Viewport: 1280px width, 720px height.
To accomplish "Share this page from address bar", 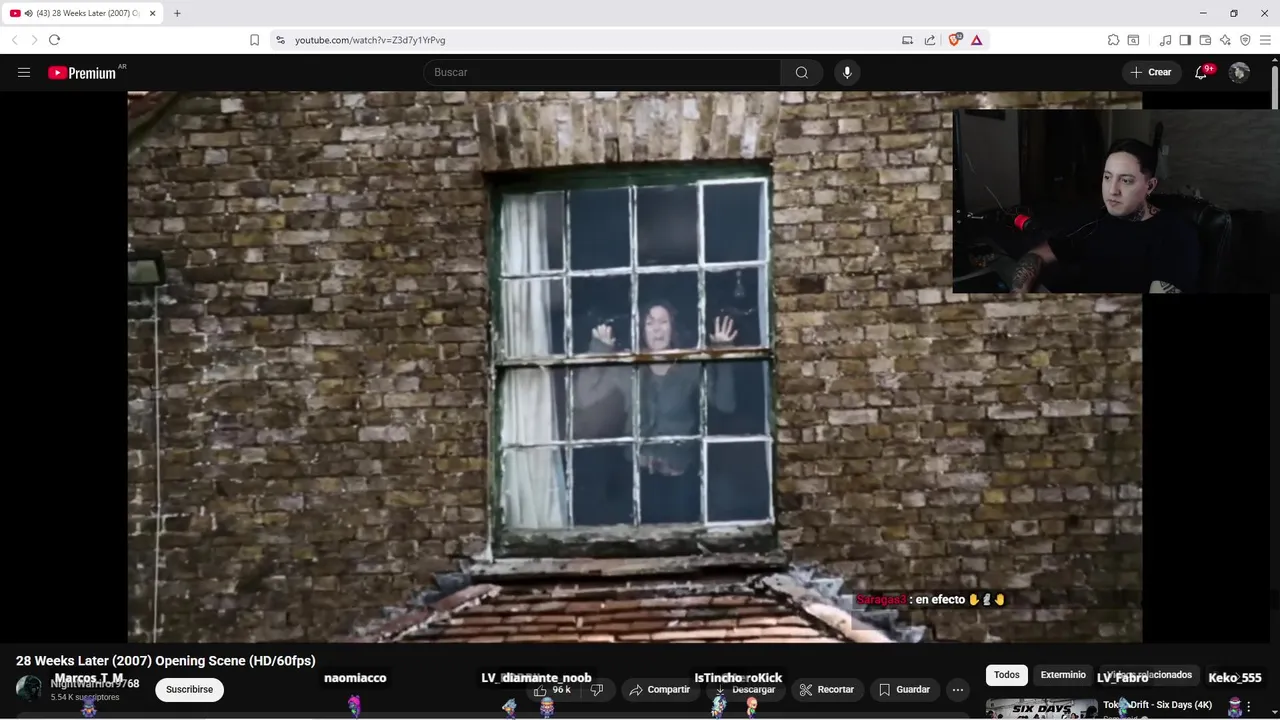I will (930, 40).
